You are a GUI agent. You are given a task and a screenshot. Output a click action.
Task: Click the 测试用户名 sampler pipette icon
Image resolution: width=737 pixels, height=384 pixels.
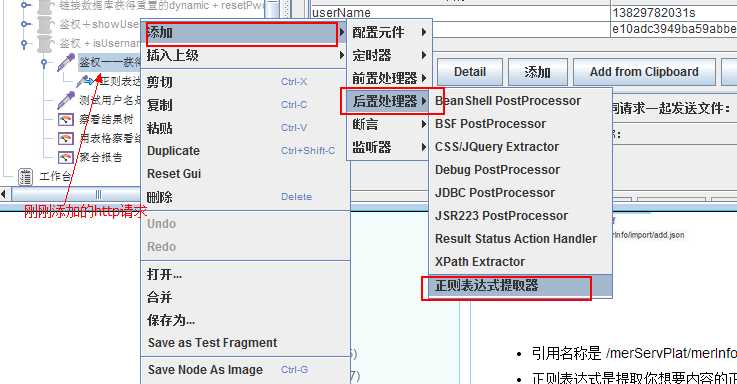(66, 100)
